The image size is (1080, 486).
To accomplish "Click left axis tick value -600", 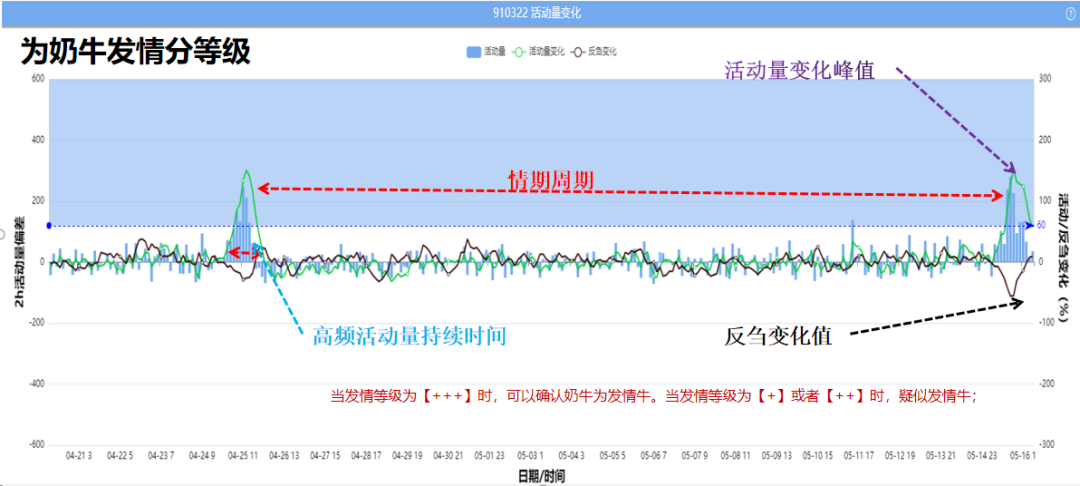I will [x=37, y=444].
